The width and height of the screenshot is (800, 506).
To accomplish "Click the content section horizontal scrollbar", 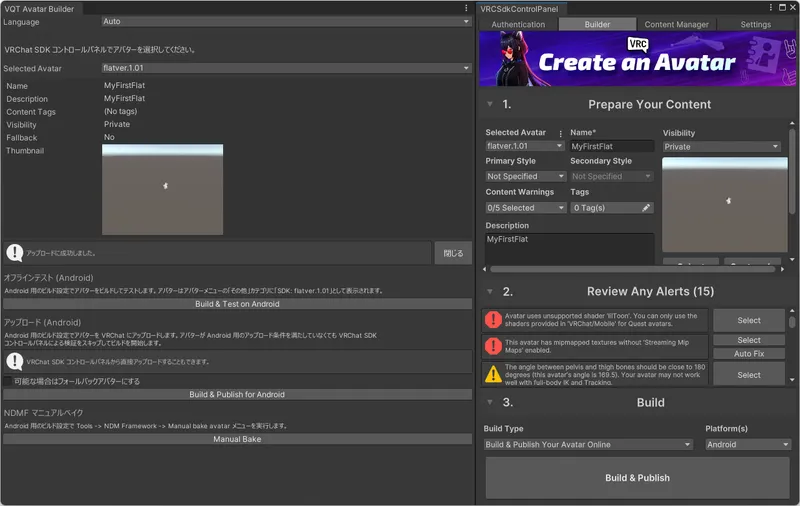I will point(632,269).
